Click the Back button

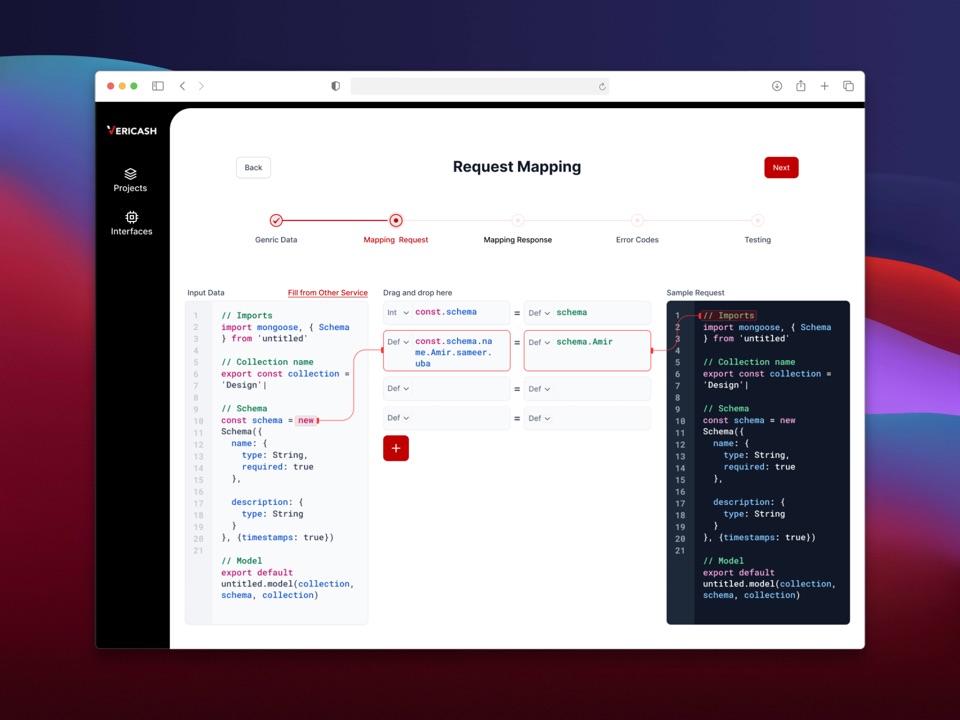click(253, 168)
